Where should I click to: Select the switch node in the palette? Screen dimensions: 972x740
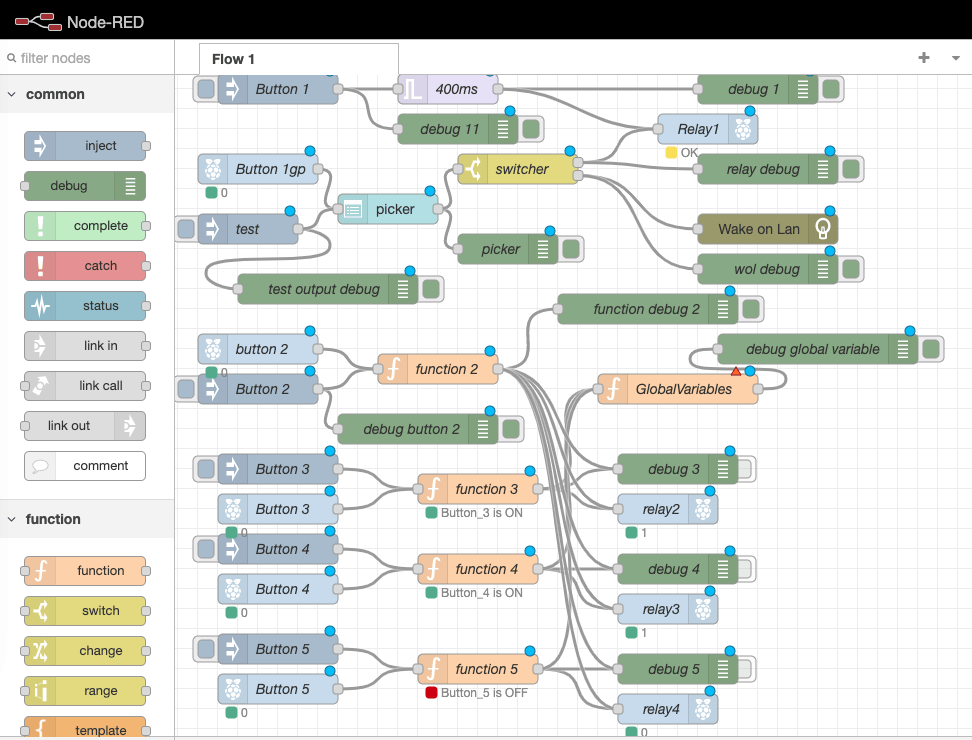point(85,611)
